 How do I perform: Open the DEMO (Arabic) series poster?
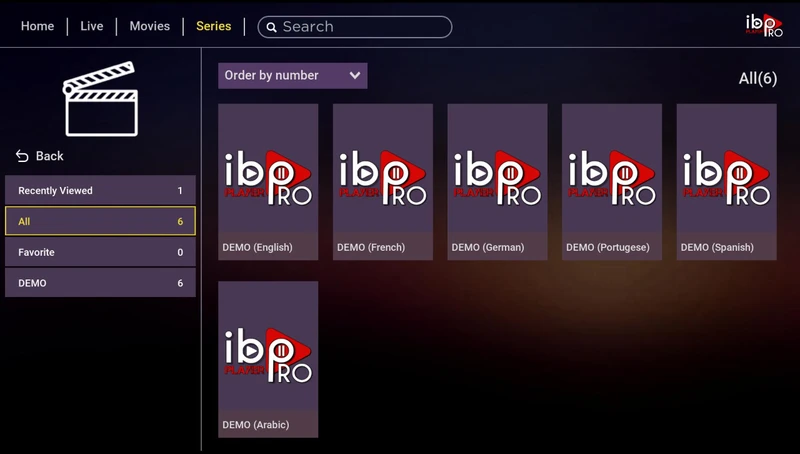coord(268,360)
